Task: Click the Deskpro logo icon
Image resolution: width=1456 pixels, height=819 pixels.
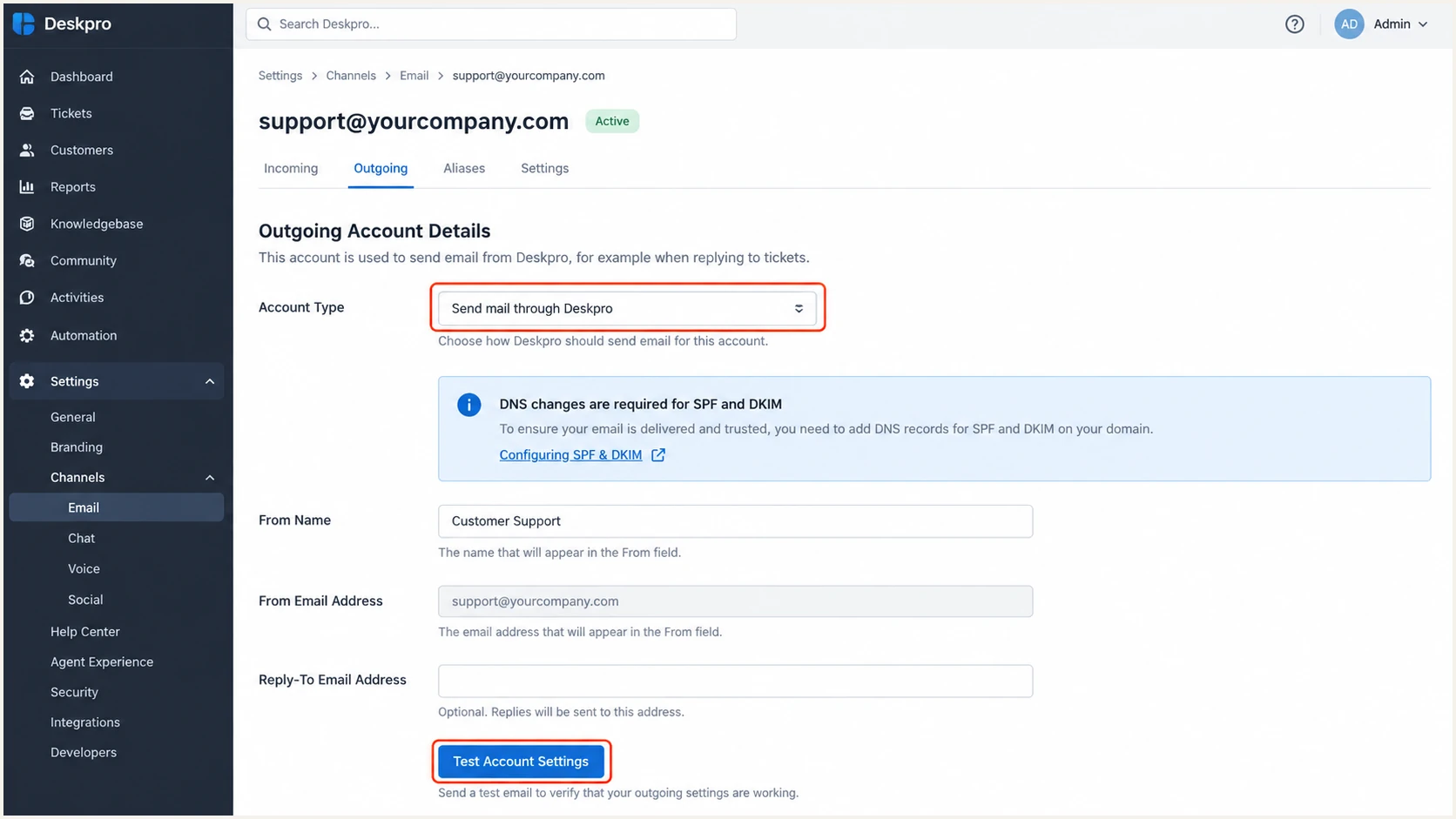Action: tap(24, 23)
